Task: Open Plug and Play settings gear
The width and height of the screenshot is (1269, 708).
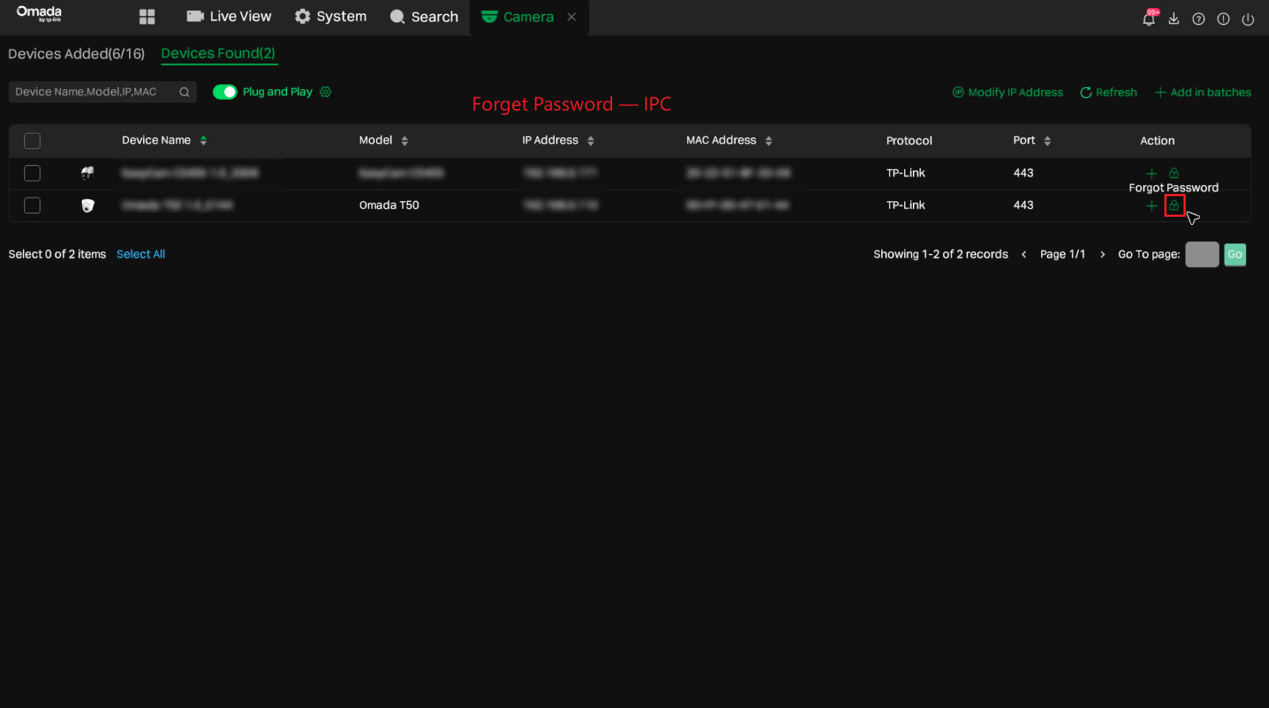Action: 326,92
